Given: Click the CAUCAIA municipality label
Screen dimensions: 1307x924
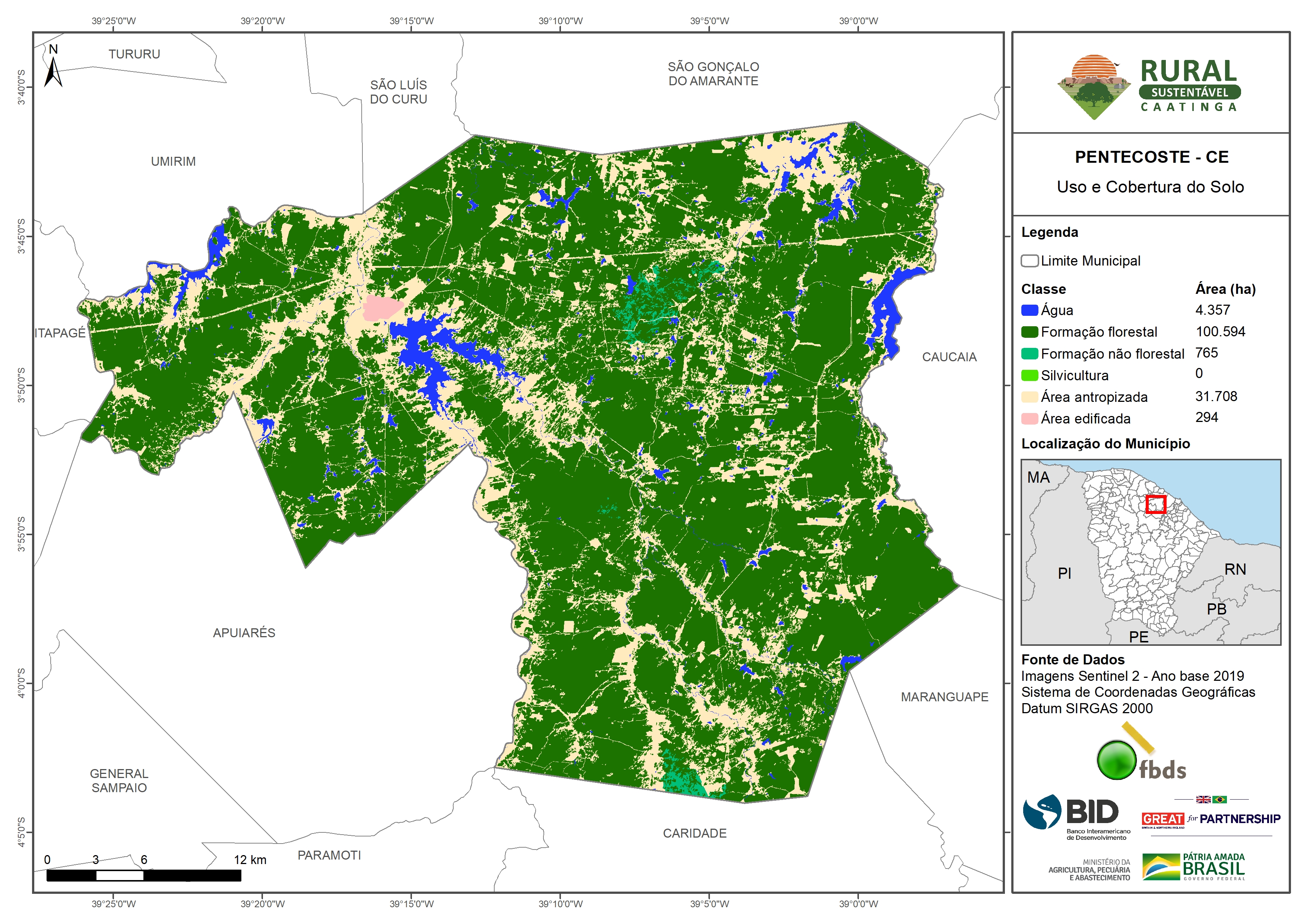Looking at the screenshot, I should 949,357.
